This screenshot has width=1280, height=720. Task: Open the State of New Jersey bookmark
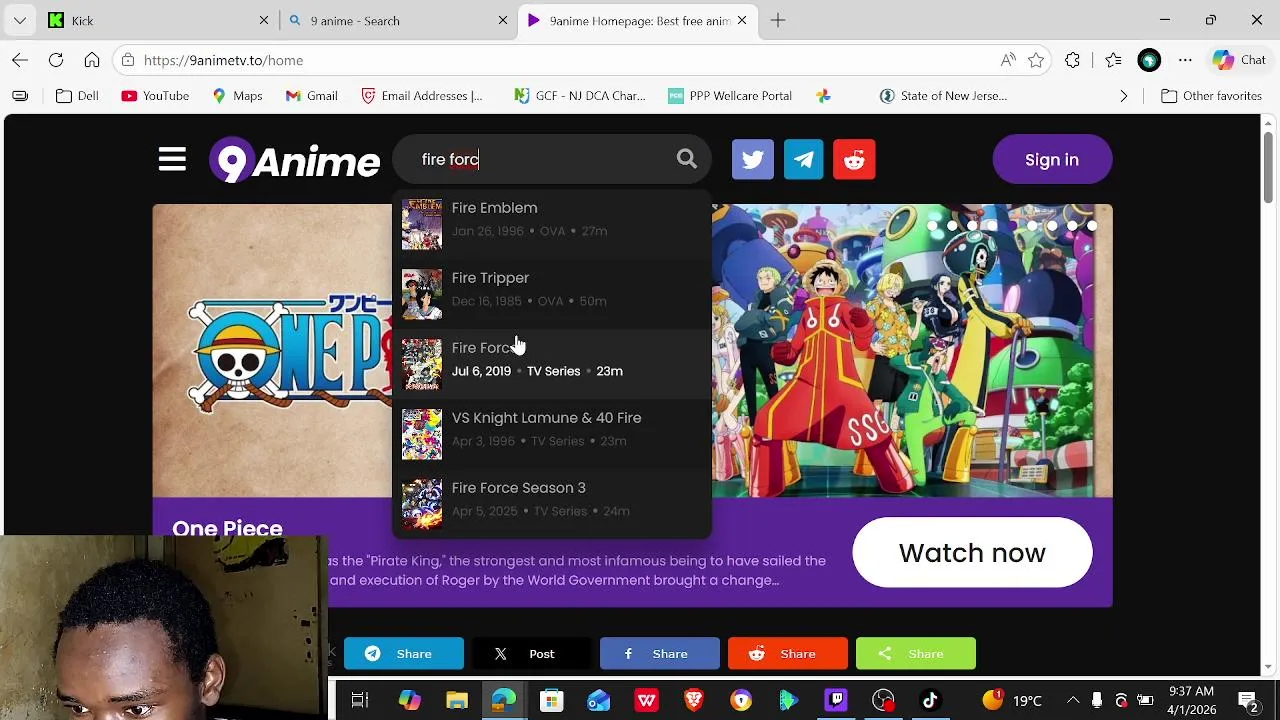pos(943,96)
